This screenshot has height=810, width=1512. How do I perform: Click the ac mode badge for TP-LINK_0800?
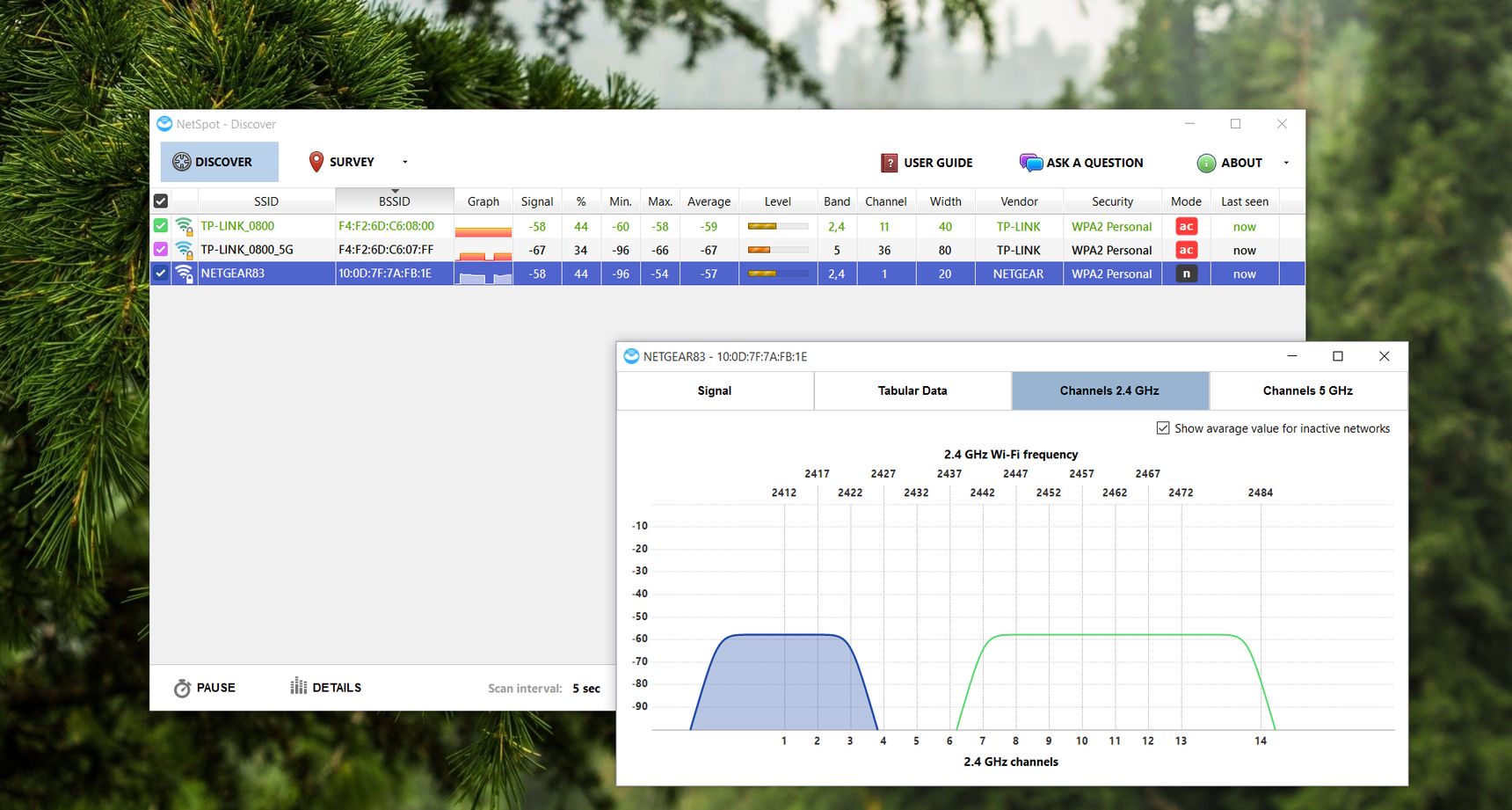point(1186,226)
